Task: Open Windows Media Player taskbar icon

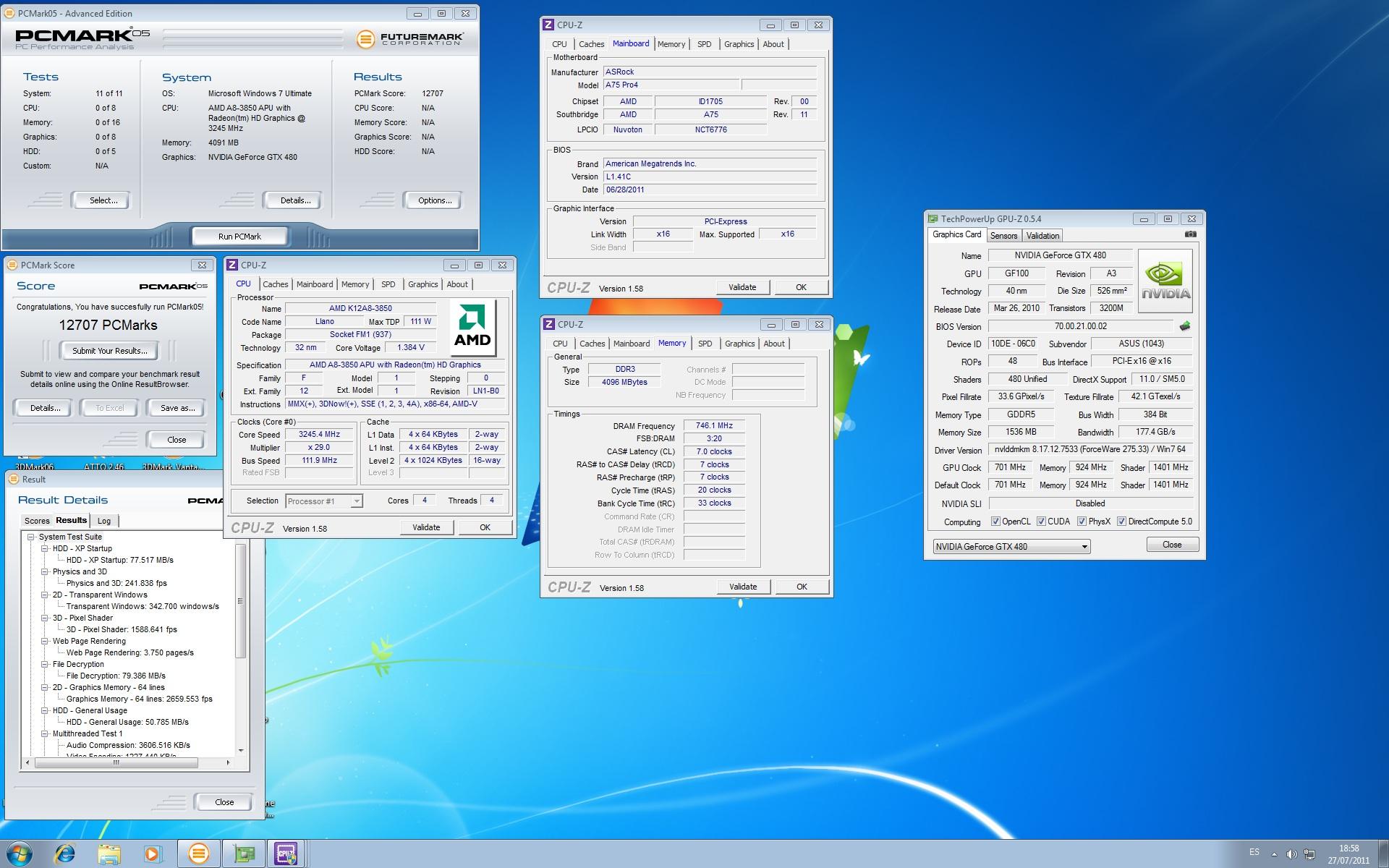Action: click(x=153, y=854)
